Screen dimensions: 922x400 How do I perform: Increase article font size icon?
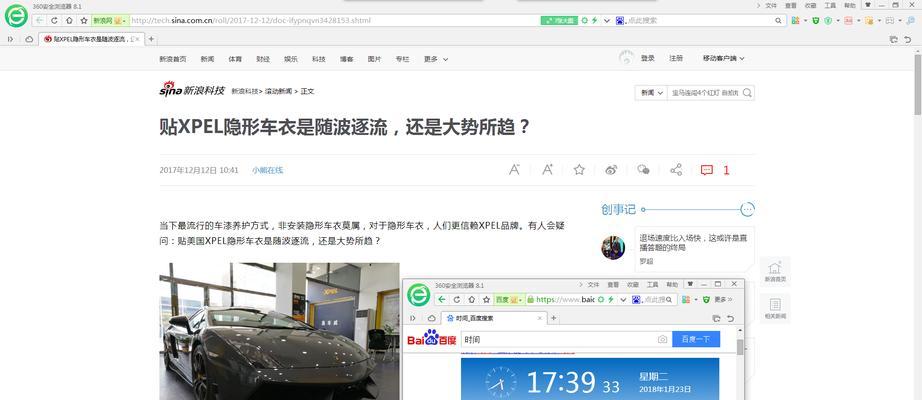point(547,170)
